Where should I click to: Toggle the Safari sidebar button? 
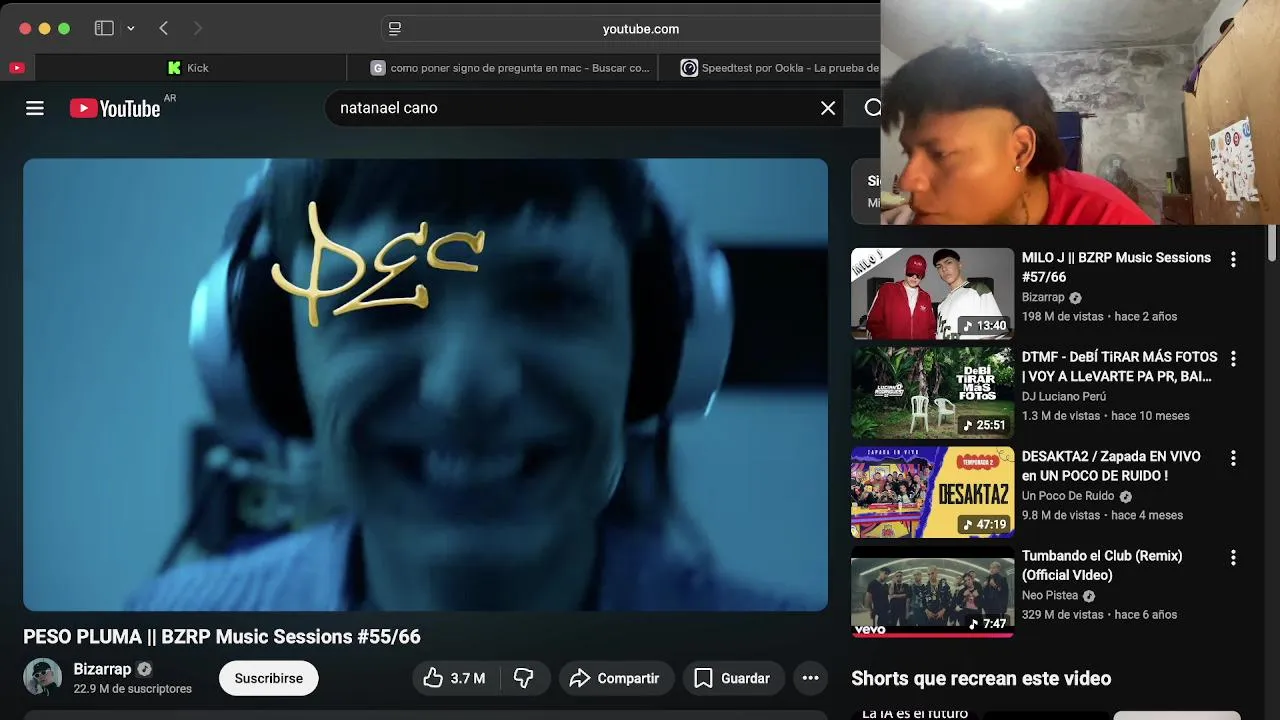pos(104,28)
